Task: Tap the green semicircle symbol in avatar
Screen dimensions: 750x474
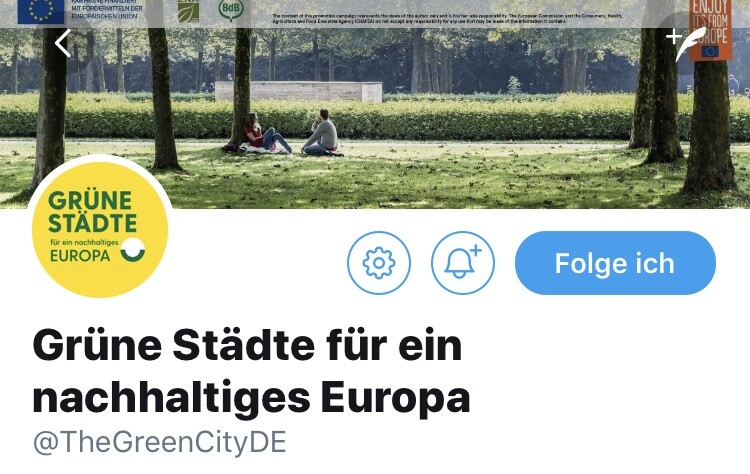Action: (x=132, y=250)
